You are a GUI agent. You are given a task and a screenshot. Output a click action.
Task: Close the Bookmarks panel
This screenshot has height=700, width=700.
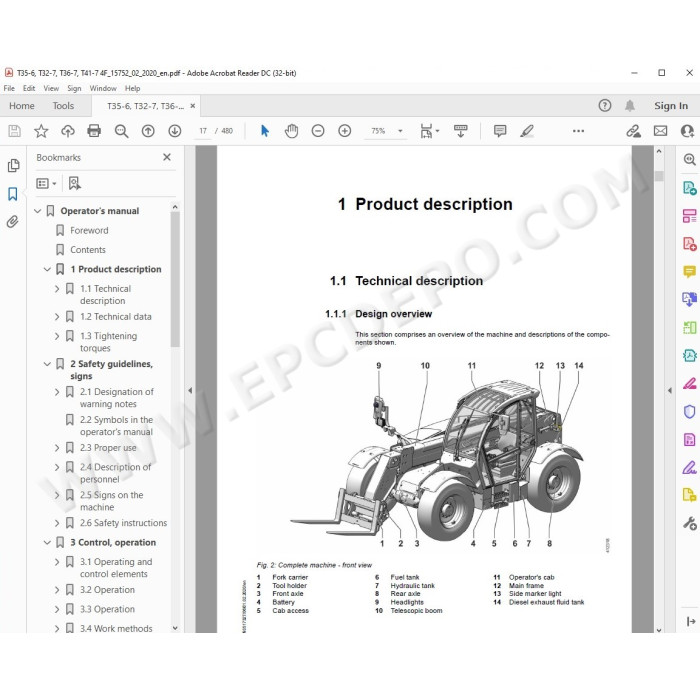[x=167, y=157]
